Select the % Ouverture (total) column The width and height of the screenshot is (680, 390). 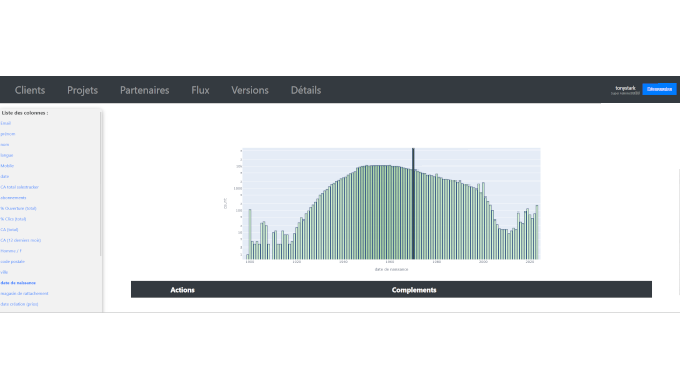pyautogui.click(x=19, y=208)
